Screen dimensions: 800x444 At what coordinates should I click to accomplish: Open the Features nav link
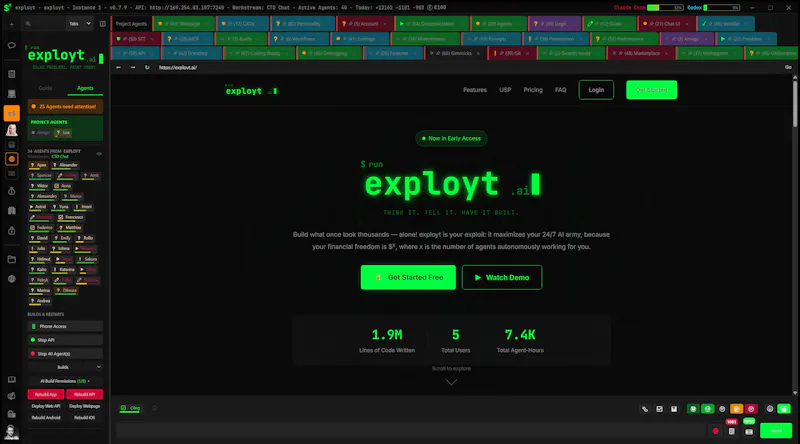coord(474,90)
